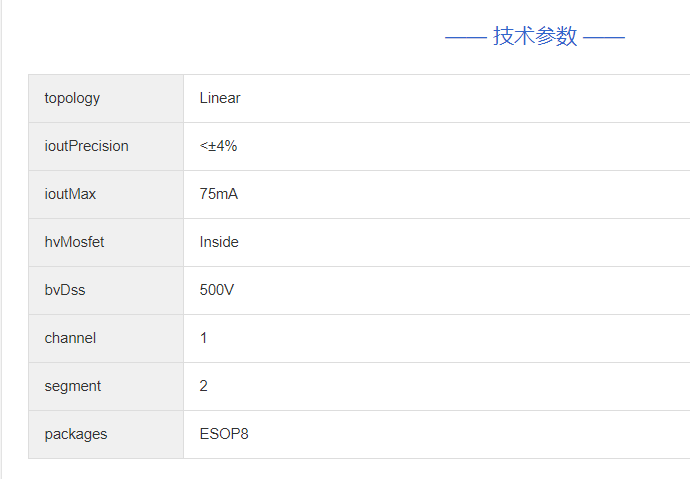Click the 技术参数 section heading
This screenshot has width=690, height=479.
tap(535, 37)
